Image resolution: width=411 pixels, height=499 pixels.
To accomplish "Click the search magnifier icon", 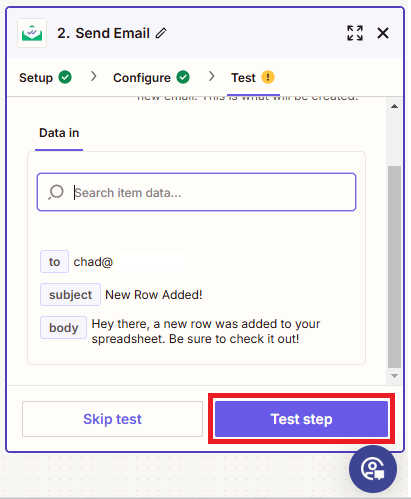I will (x=56, y=192).
